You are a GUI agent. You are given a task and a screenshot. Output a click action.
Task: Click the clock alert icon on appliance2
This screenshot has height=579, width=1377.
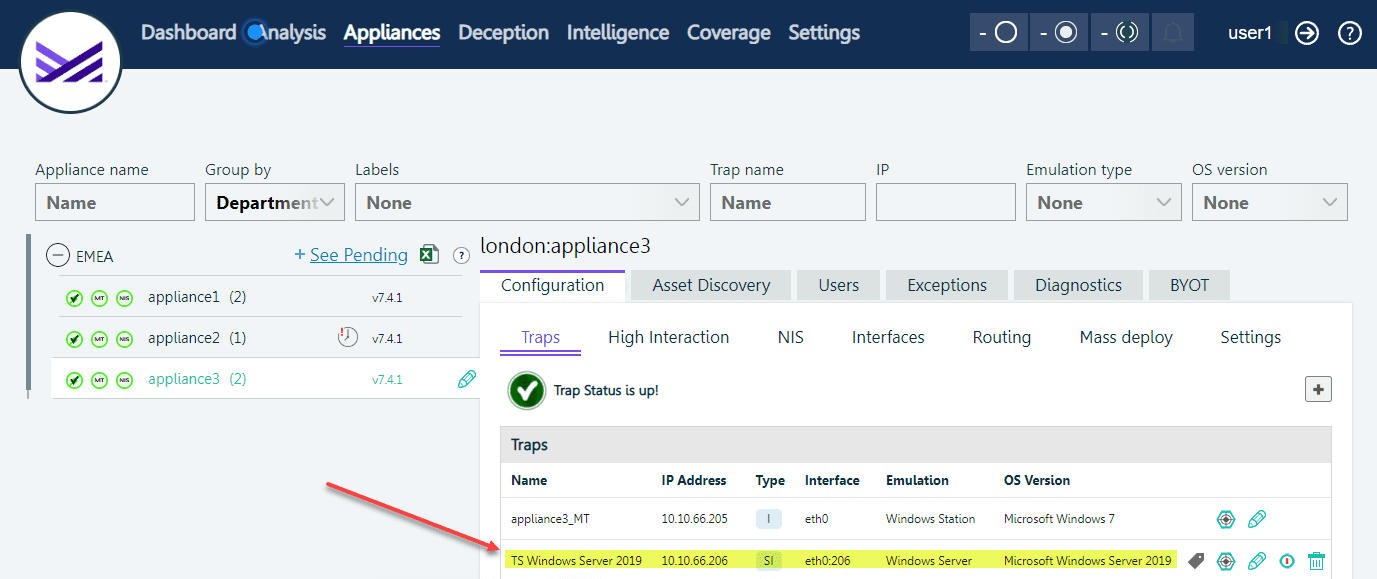(x=347, y=338)
